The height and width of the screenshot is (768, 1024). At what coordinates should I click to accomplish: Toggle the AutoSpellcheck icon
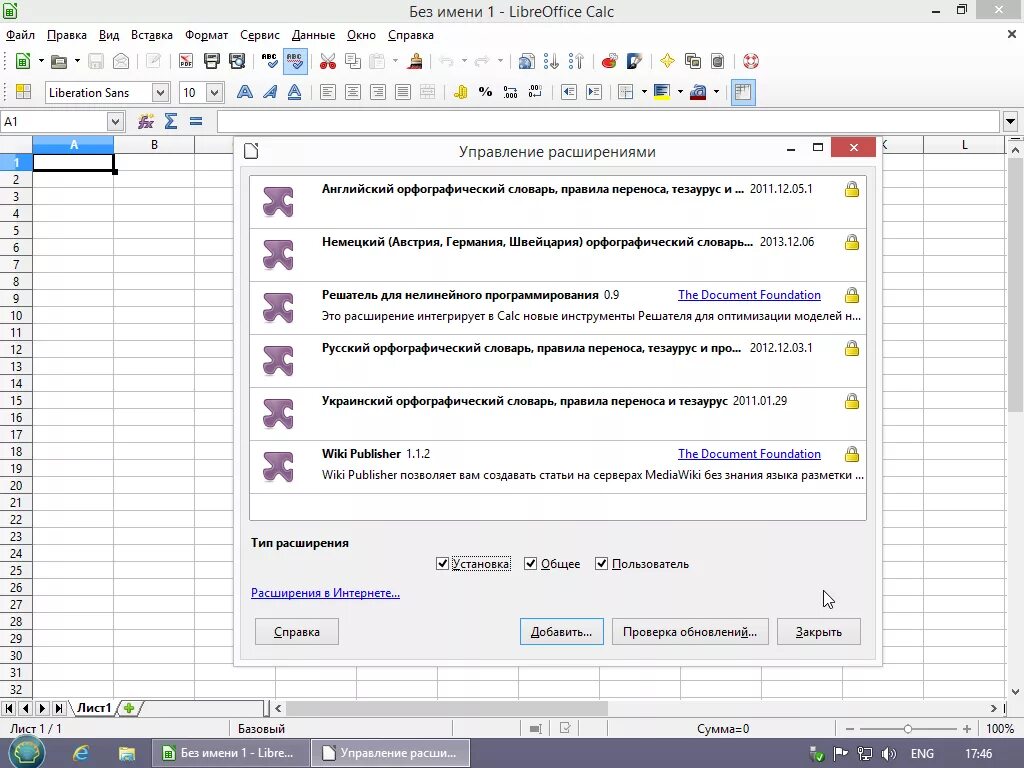tap(295, 61)
